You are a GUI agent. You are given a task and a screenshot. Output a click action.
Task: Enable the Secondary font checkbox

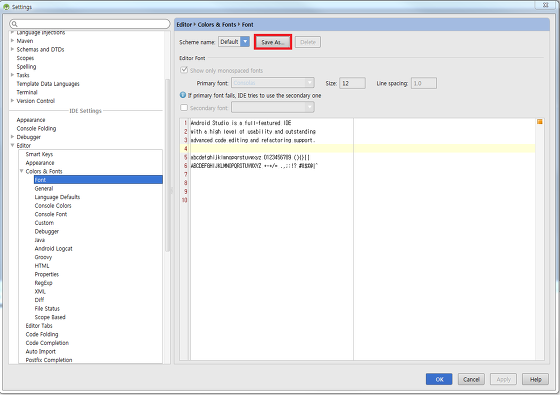click(x=184, y=108)
